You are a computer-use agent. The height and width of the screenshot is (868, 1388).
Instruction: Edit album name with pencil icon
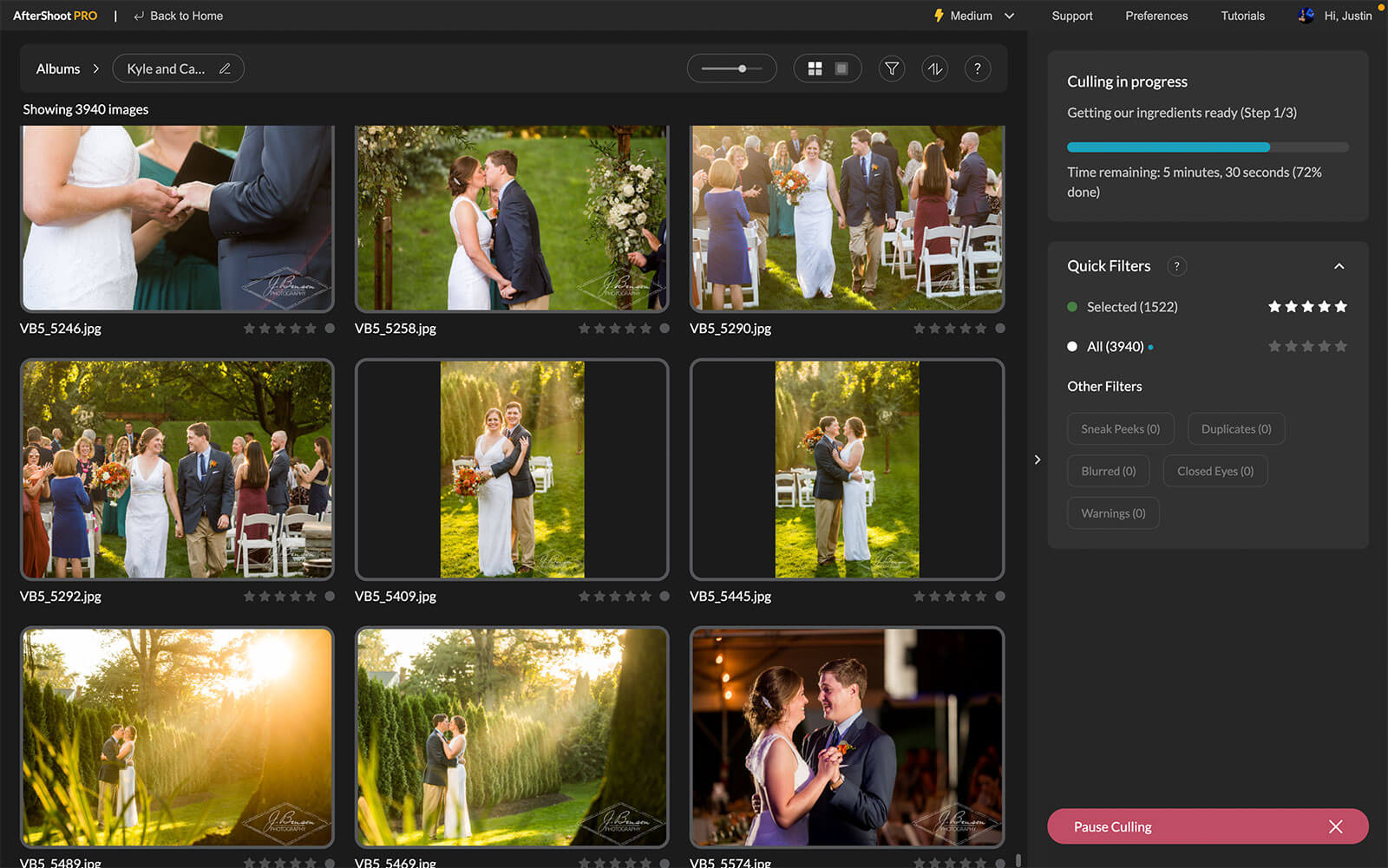[x=225, y=69]
